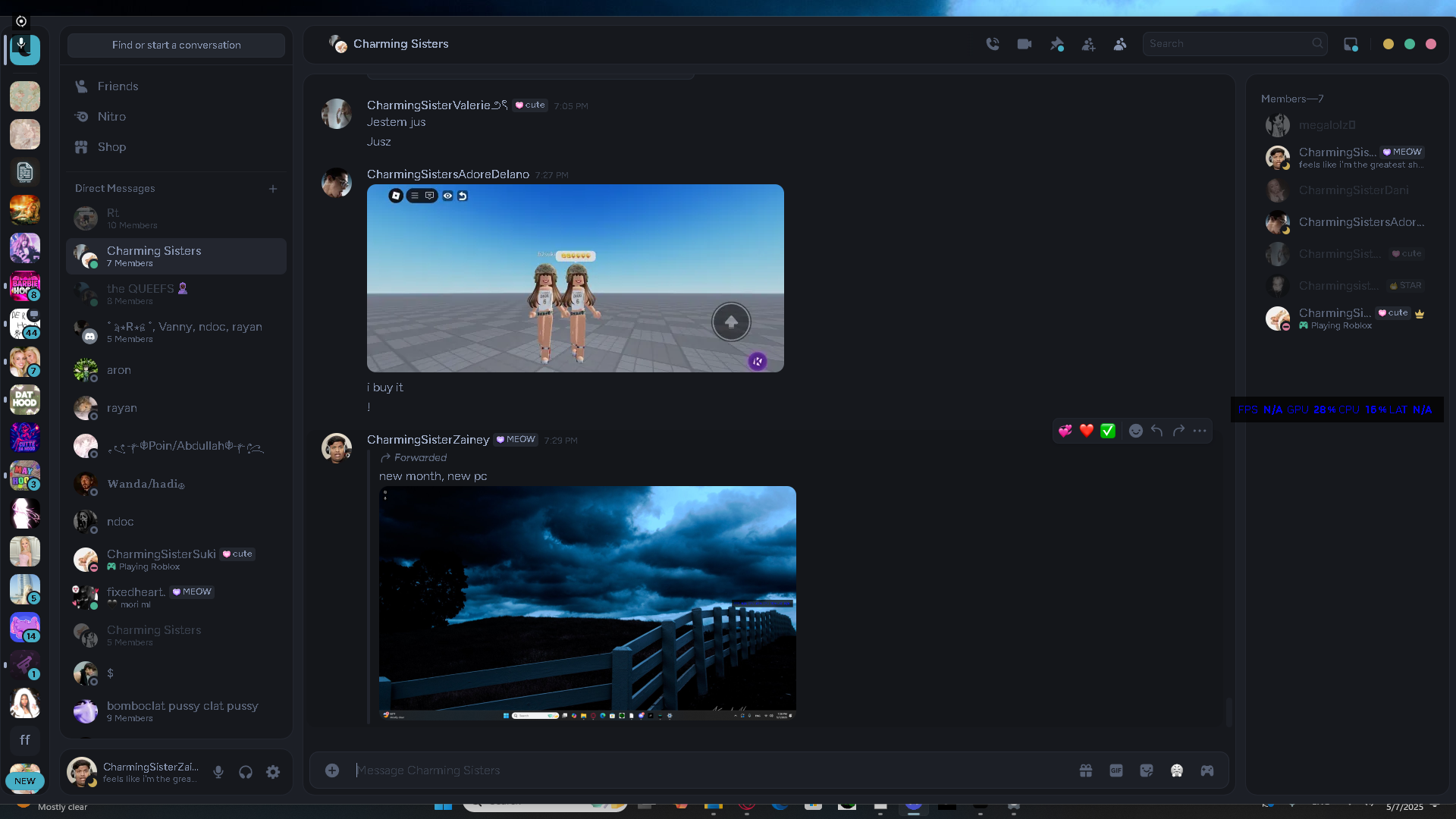Send a gift via the gift icon
The image size is (1456, 819).
point(1086,770)
